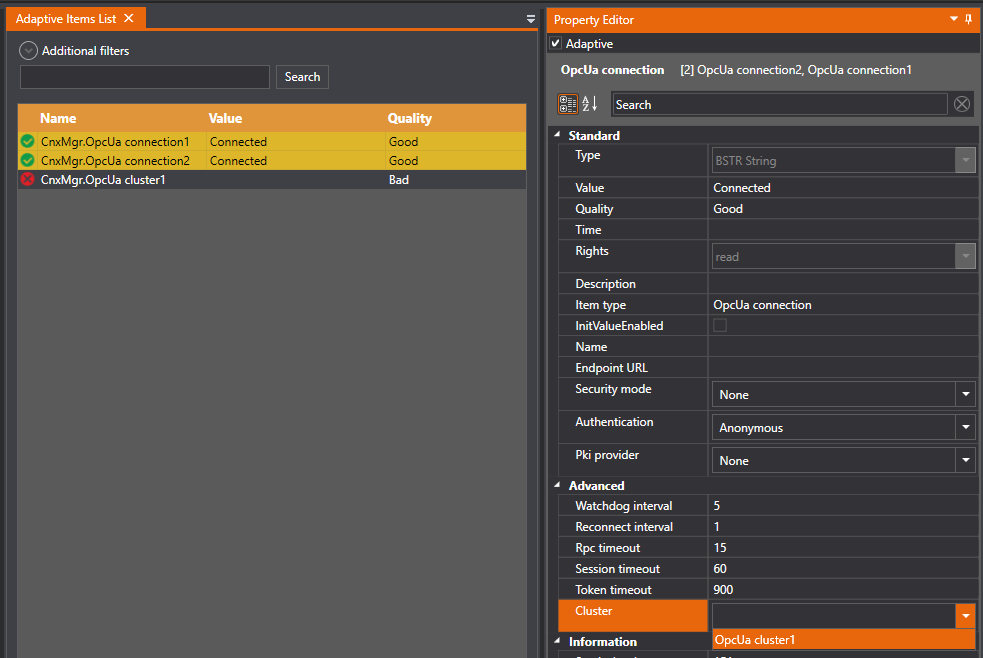Toggle the InitValueEnabled checkbox

click(x=720, y=326)
